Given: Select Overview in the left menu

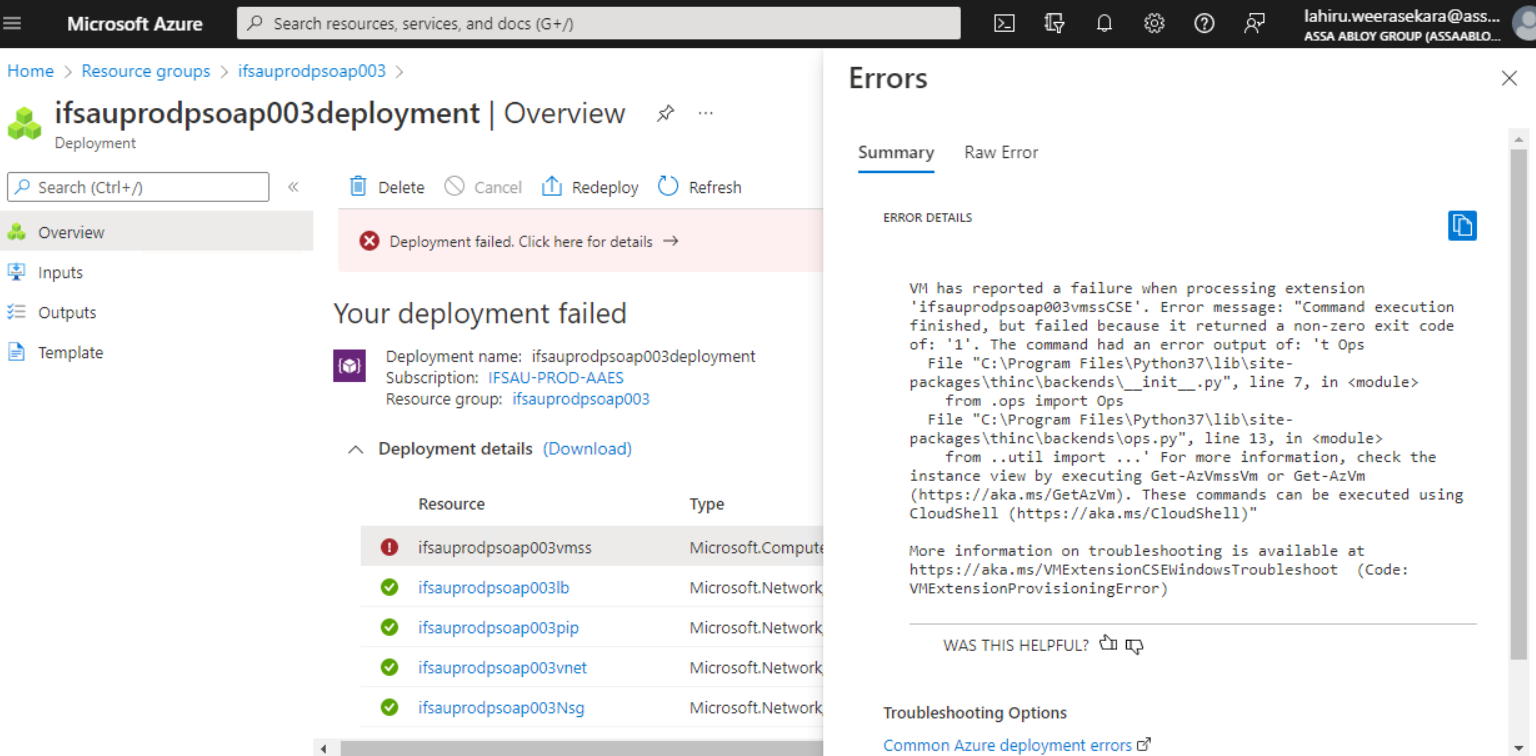Looking at the screenshot, I should 156,232.
